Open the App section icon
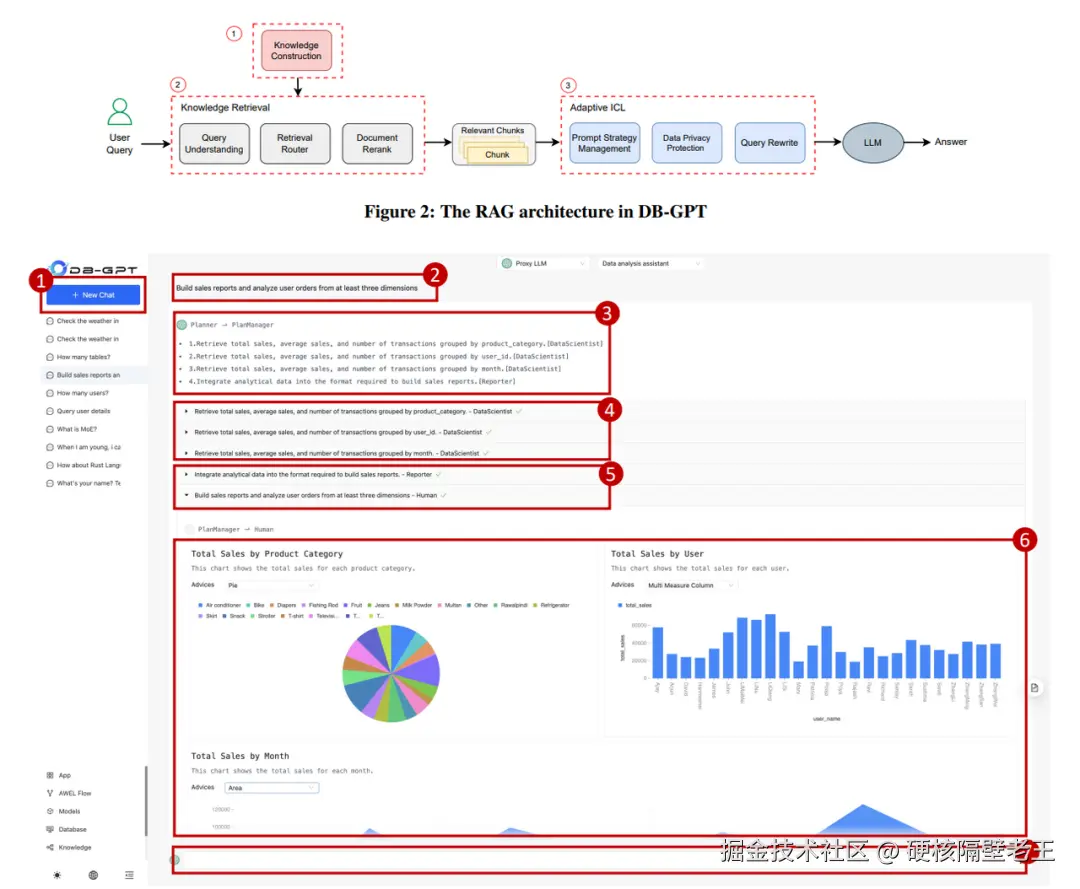This screenshot has height=889, width=1080. [50, 775]
